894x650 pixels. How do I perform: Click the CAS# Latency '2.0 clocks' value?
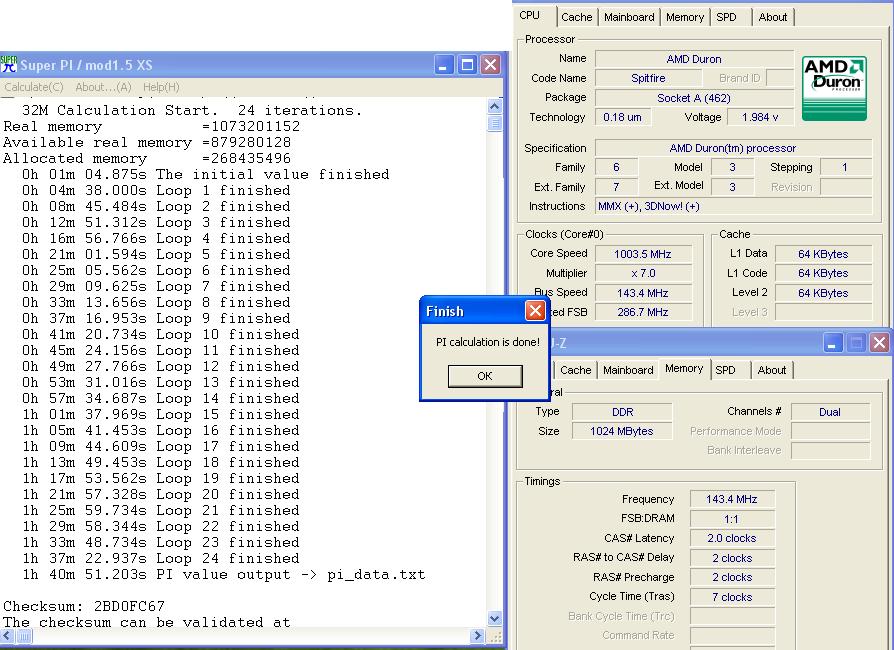coord(732,538)
